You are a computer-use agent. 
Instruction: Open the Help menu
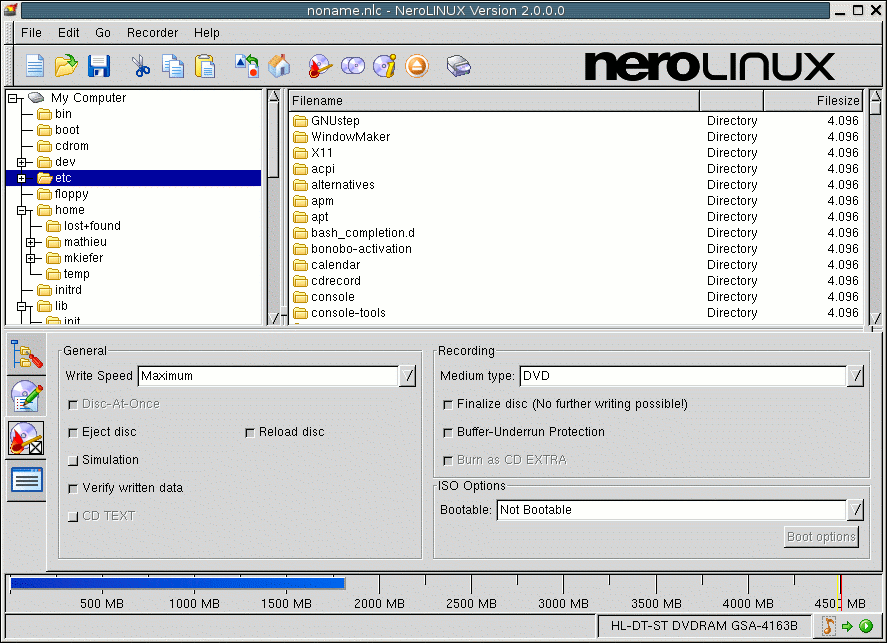pos(206,33)
